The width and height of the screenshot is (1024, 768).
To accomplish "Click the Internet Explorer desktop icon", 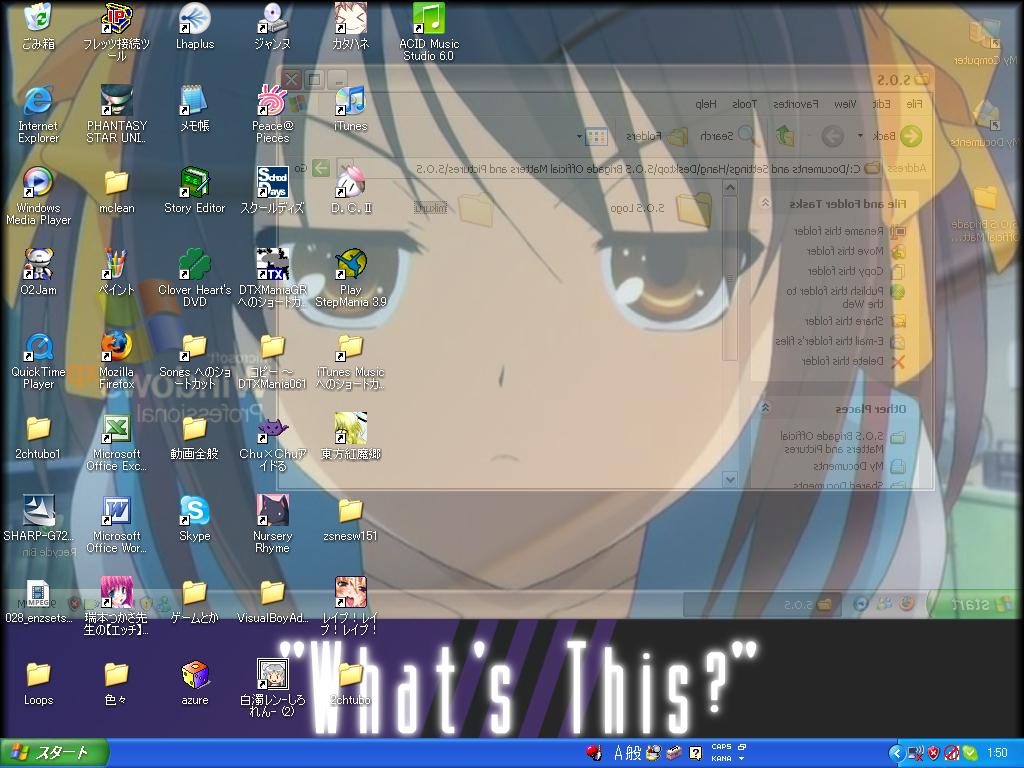I will 38,114.
